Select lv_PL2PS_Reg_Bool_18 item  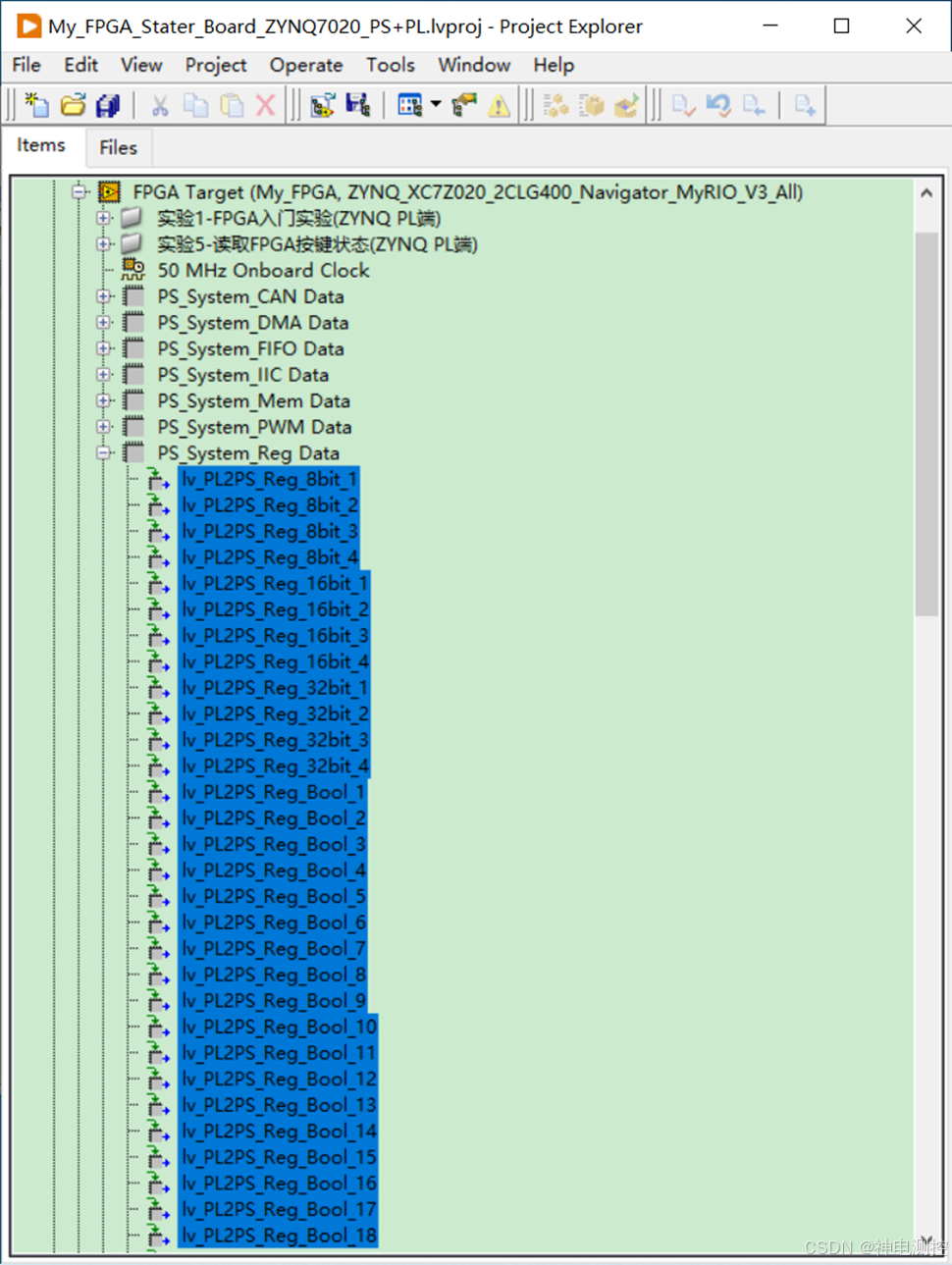[278, 1236]
